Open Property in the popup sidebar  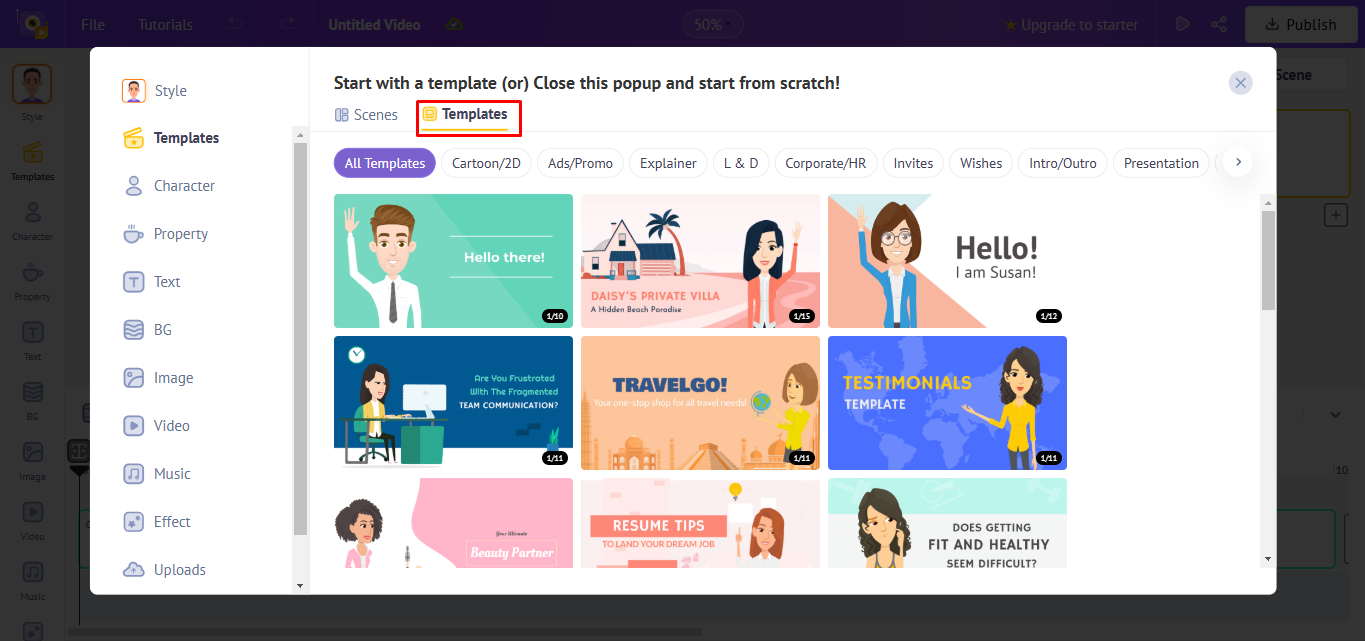click(165, 234)
